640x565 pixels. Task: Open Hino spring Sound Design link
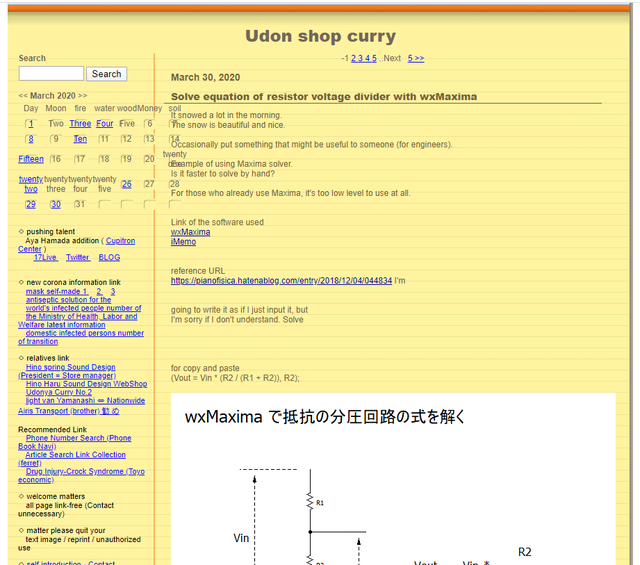point(71,367)
